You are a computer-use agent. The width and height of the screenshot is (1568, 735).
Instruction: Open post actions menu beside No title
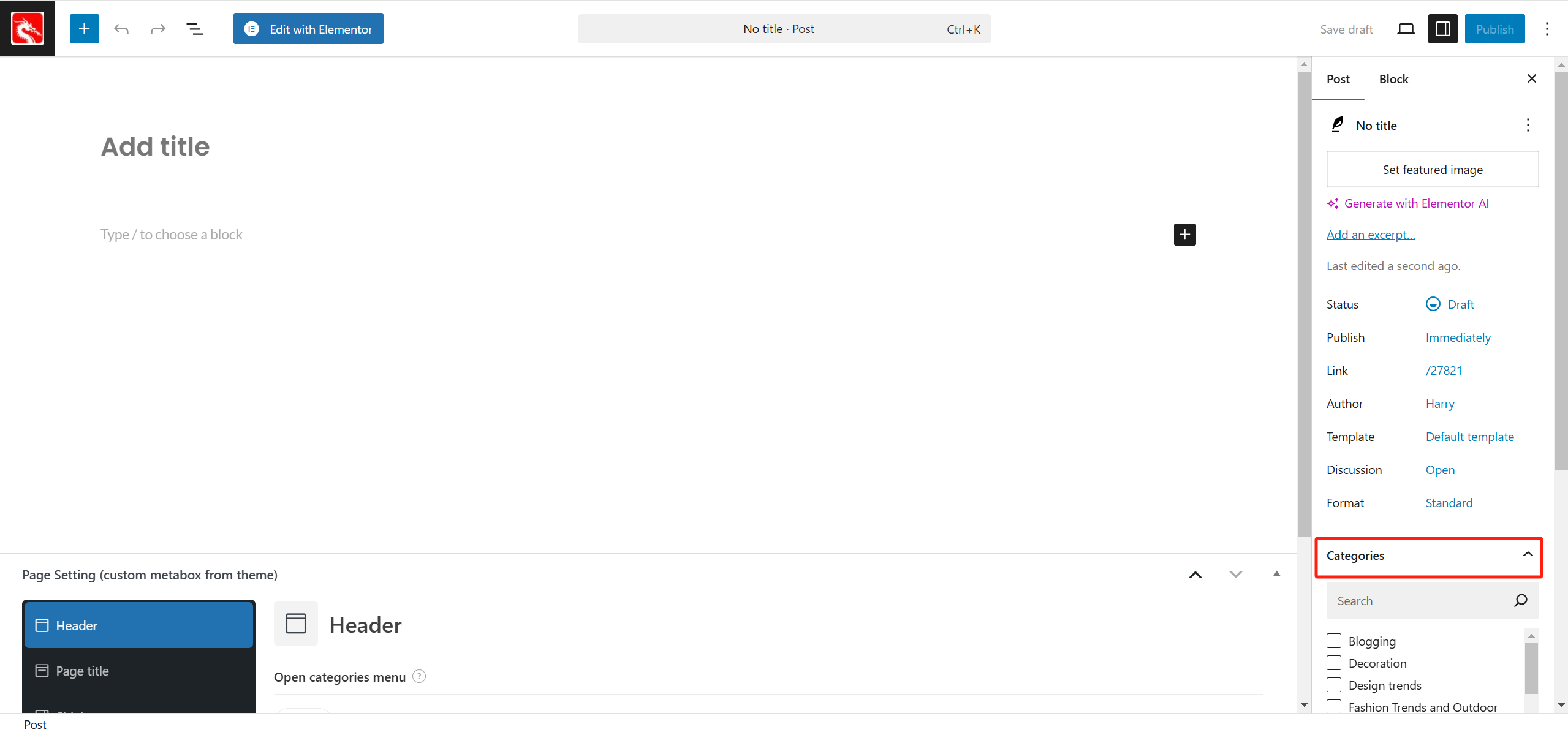(x=1528, y=126)
